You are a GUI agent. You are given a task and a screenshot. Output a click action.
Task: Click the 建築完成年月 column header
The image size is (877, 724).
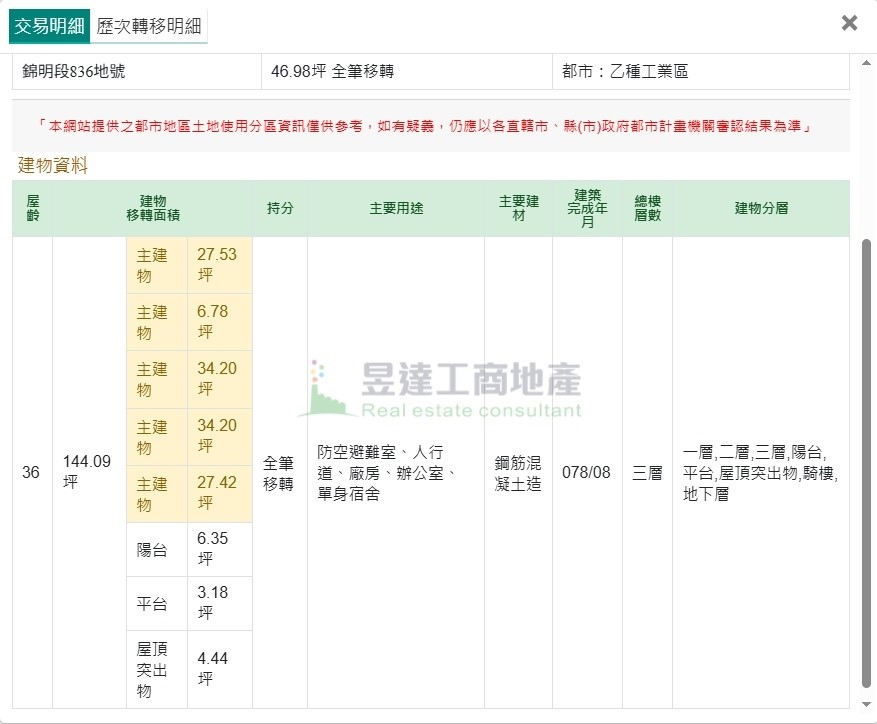587,208
